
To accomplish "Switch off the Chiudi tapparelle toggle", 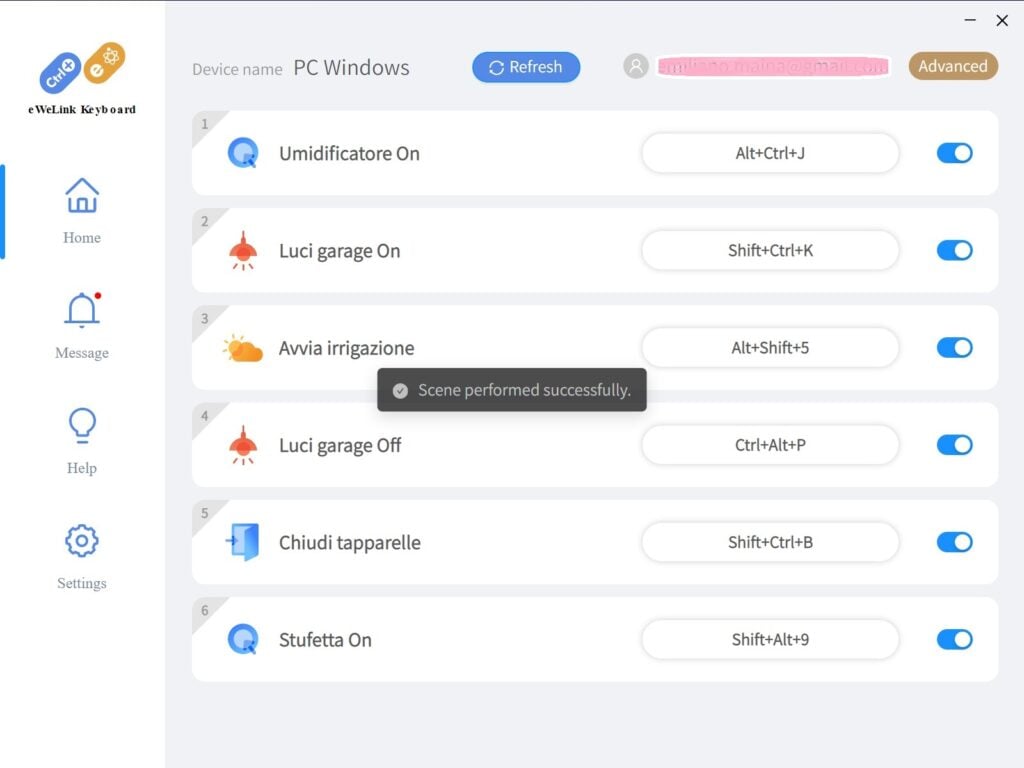I will (x=954, y=542).
